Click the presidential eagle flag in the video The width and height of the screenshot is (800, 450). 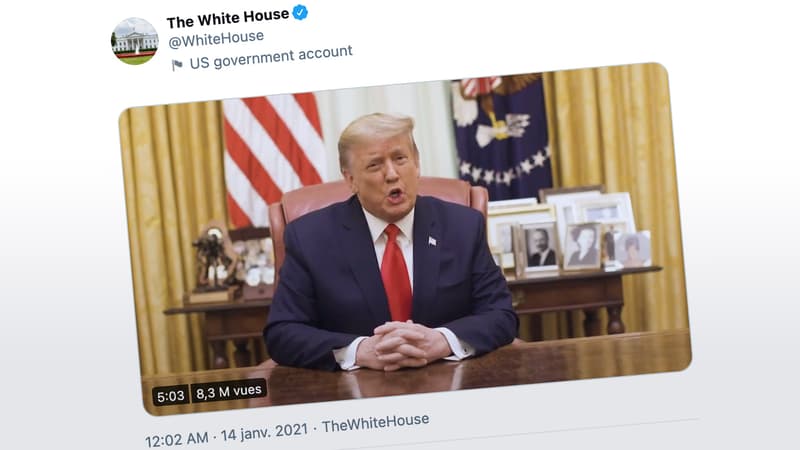click(x=502, y=137)
